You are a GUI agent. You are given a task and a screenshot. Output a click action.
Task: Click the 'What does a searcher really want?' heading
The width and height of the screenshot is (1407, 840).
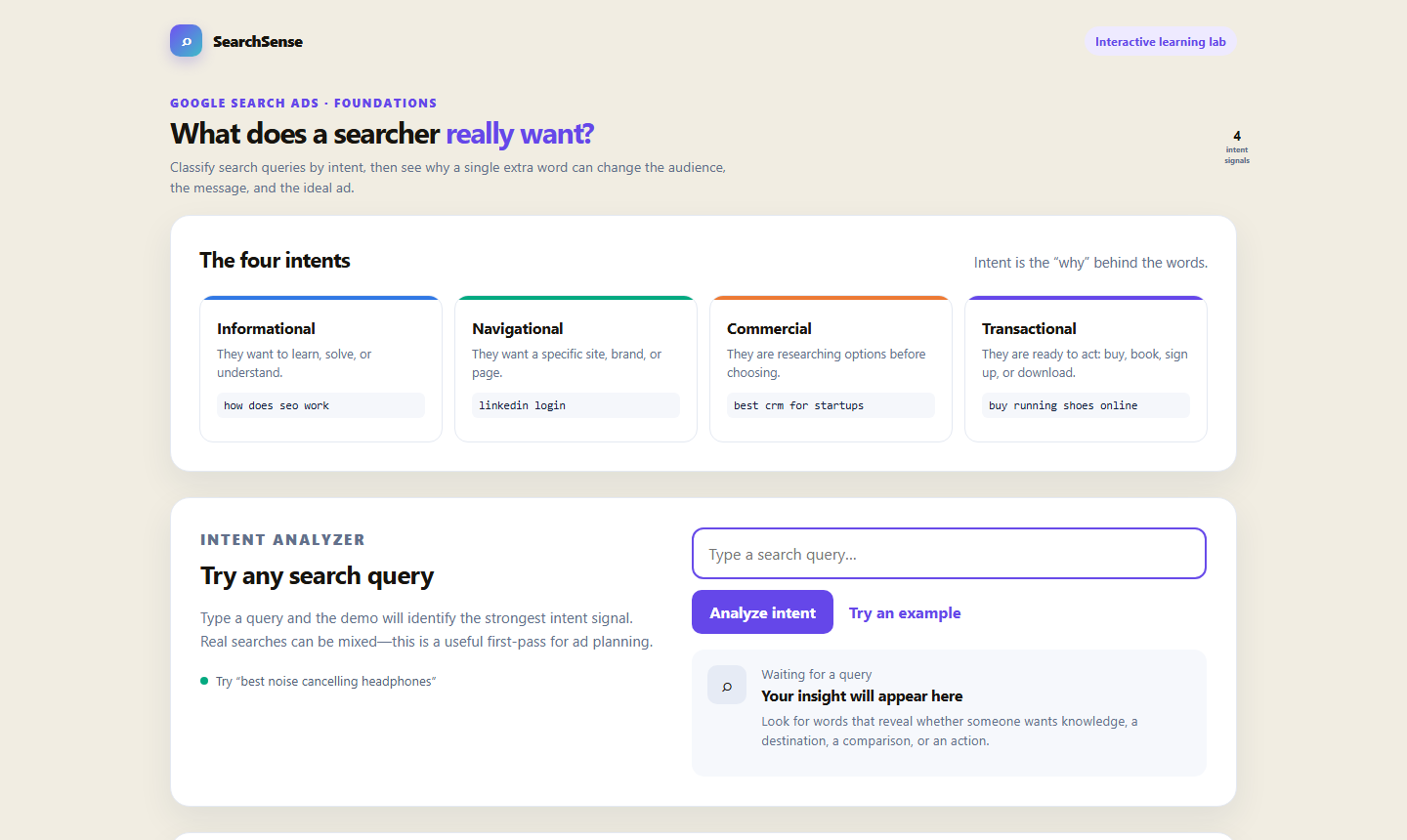coord(382,134)
